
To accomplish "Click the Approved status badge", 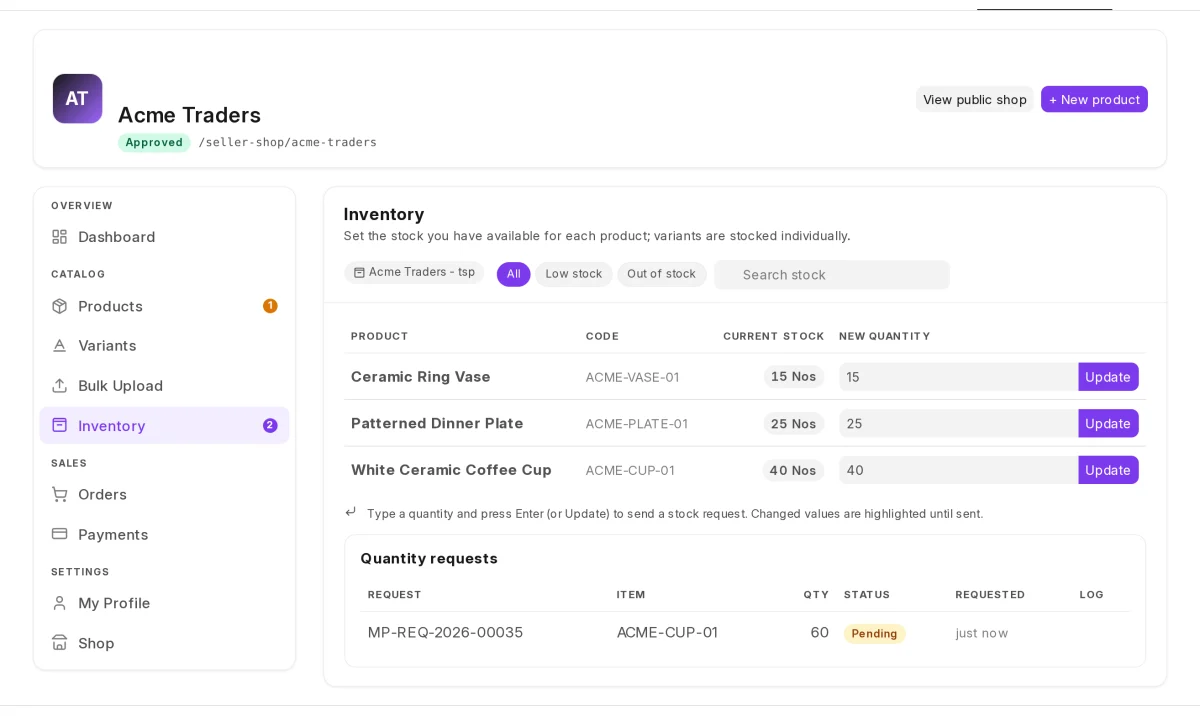I will coord(154,143).
